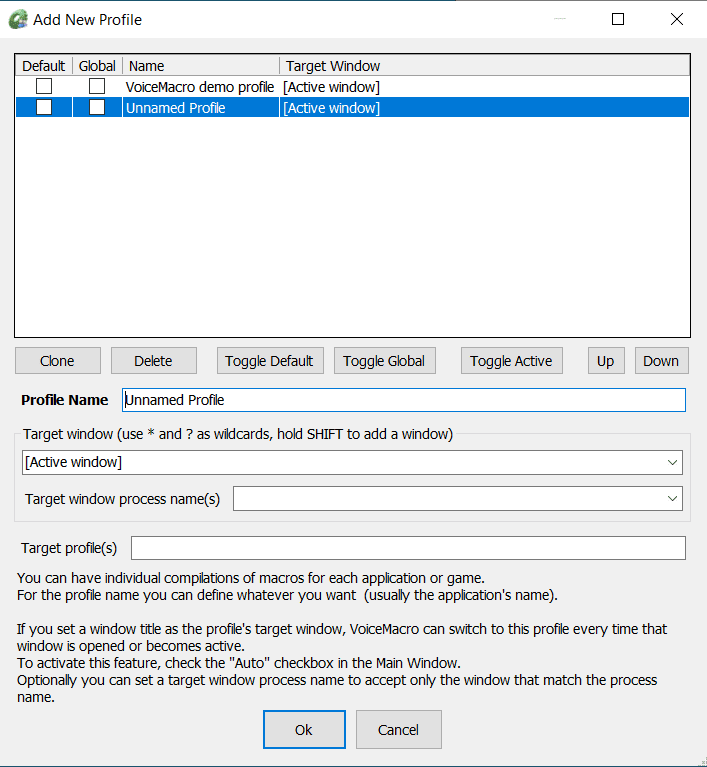Click the Target Window column header
The image size is (707, 767).
tap(484, 66)
